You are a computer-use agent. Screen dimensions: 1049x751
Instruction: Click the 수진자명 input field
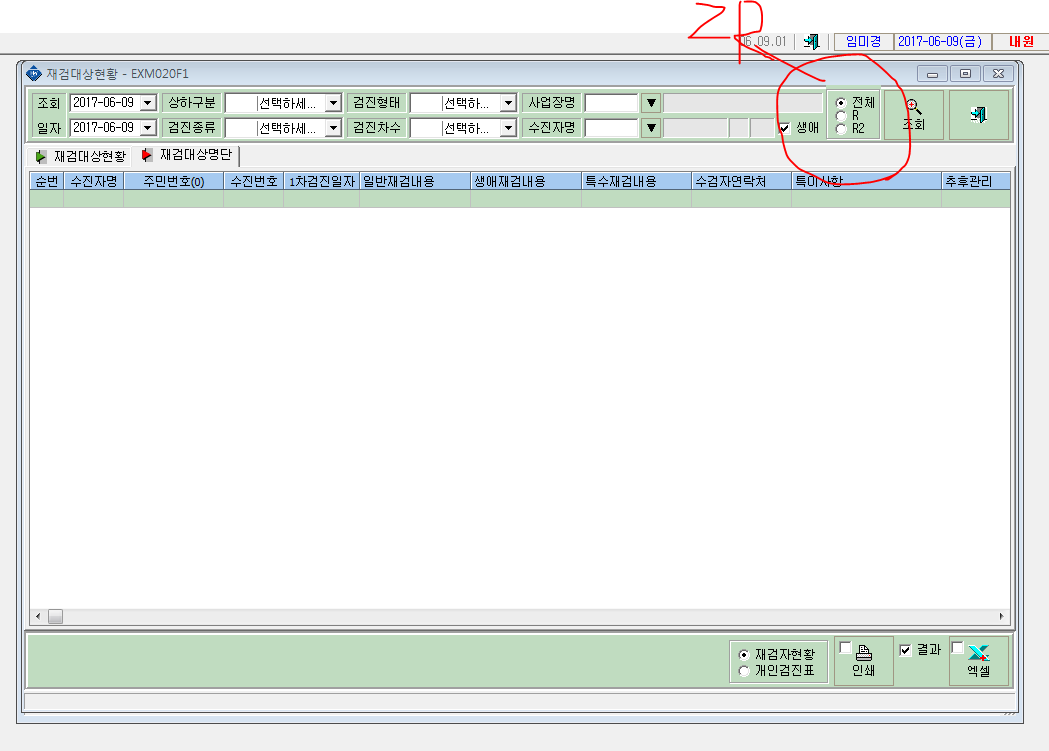611,128
